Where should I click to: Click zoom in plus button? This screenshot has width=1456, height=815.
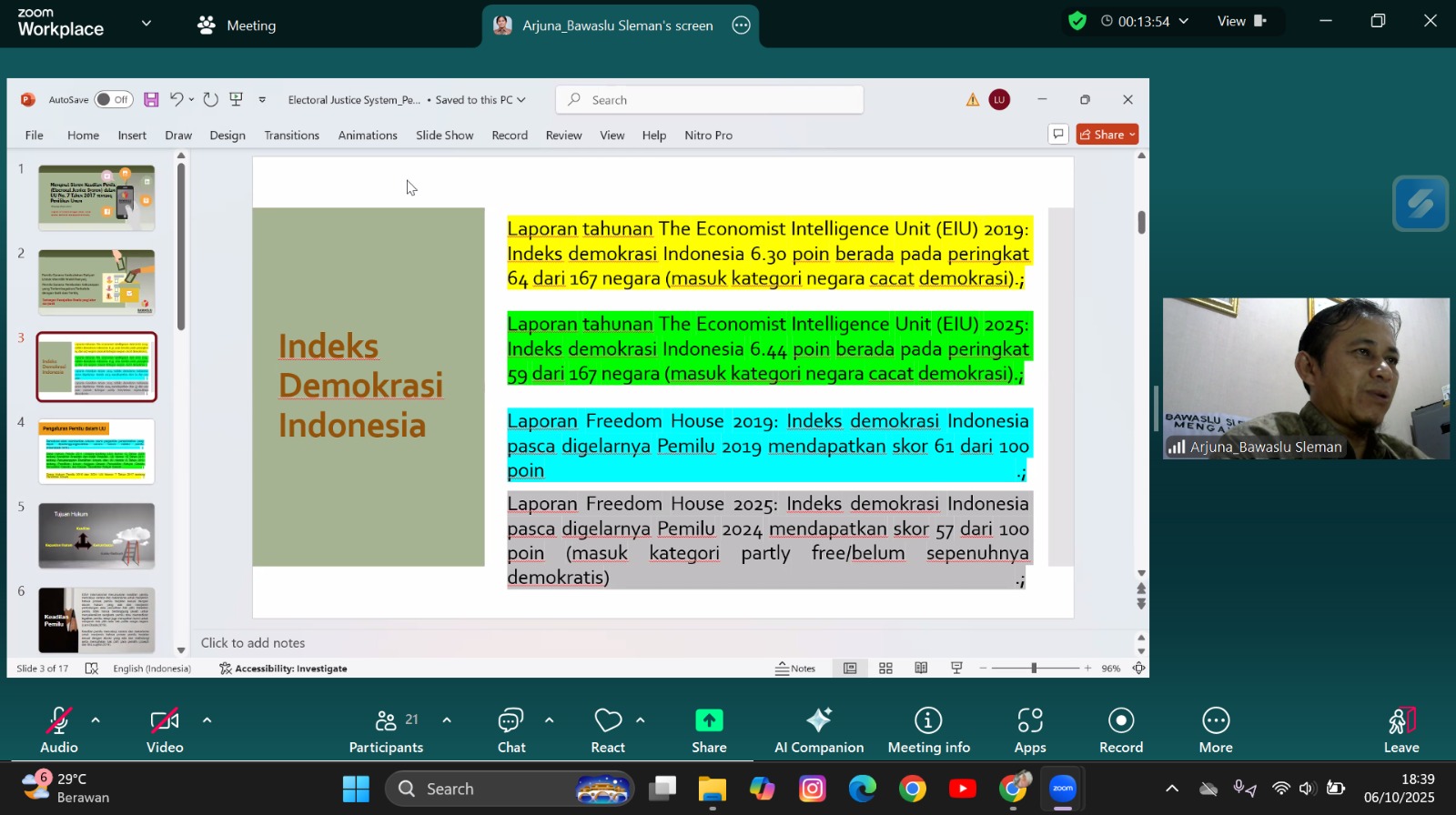click(x=1087, y=669)
